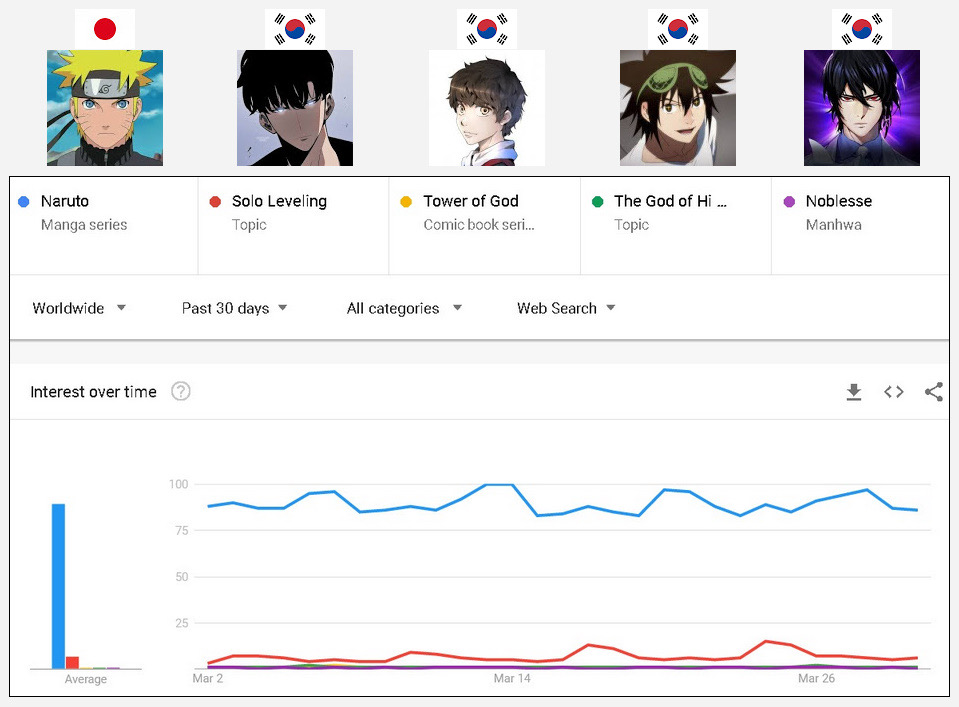Screen dimensions: 959x707
Task: Click the download CSV icon
Action: 854,392
